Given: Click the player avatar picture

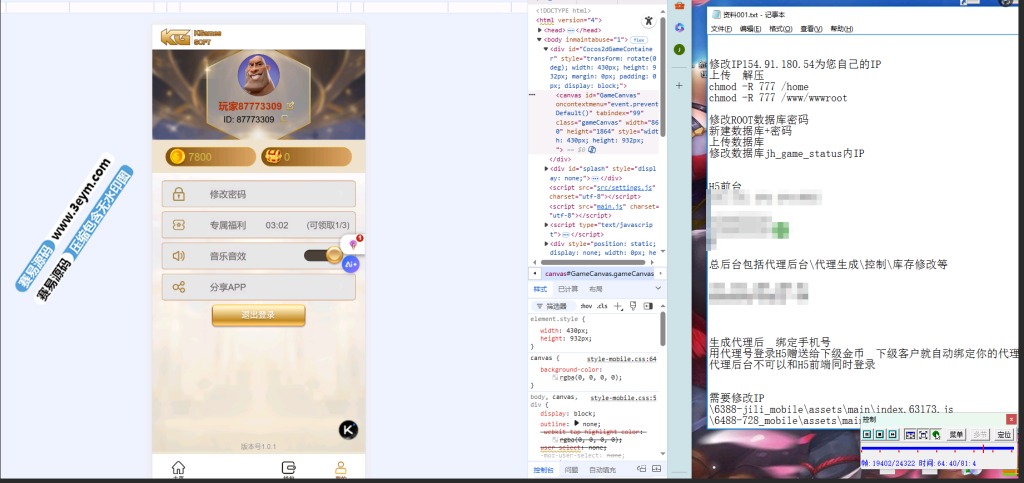Looking at the screenshot, I should [259, 75].
